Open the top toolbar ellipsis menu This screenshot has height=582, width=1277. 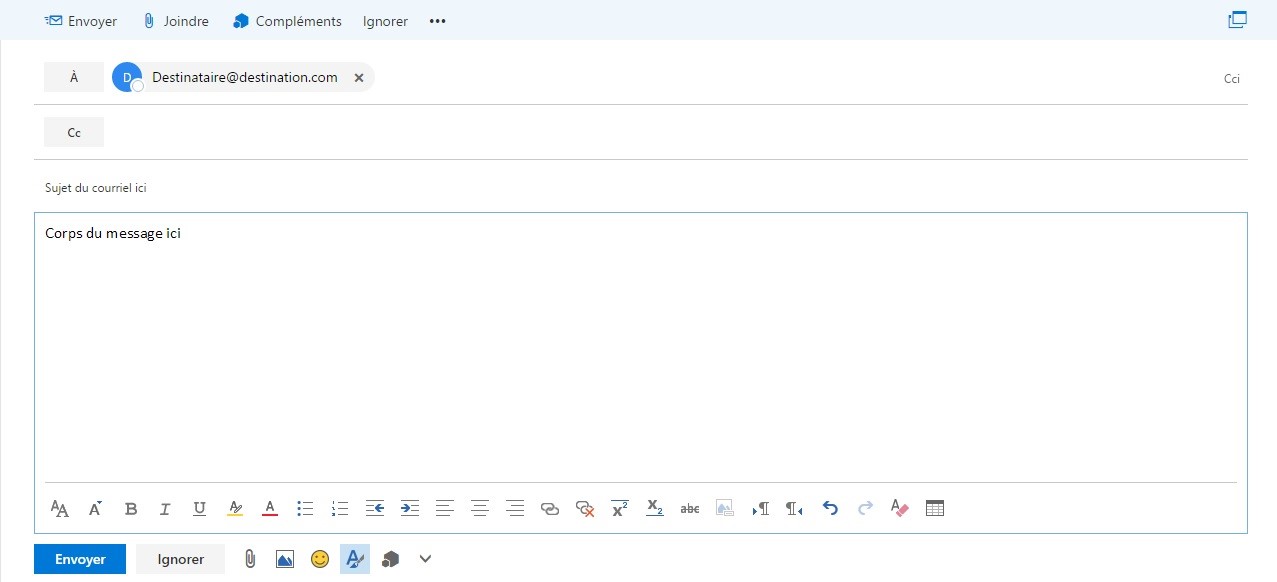click(x=437, y=21)
